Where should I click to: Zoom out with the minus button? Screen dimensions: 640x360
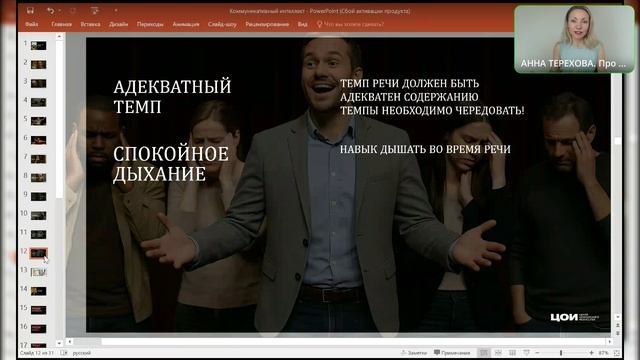pyautogui.click(x=538, y=353)
